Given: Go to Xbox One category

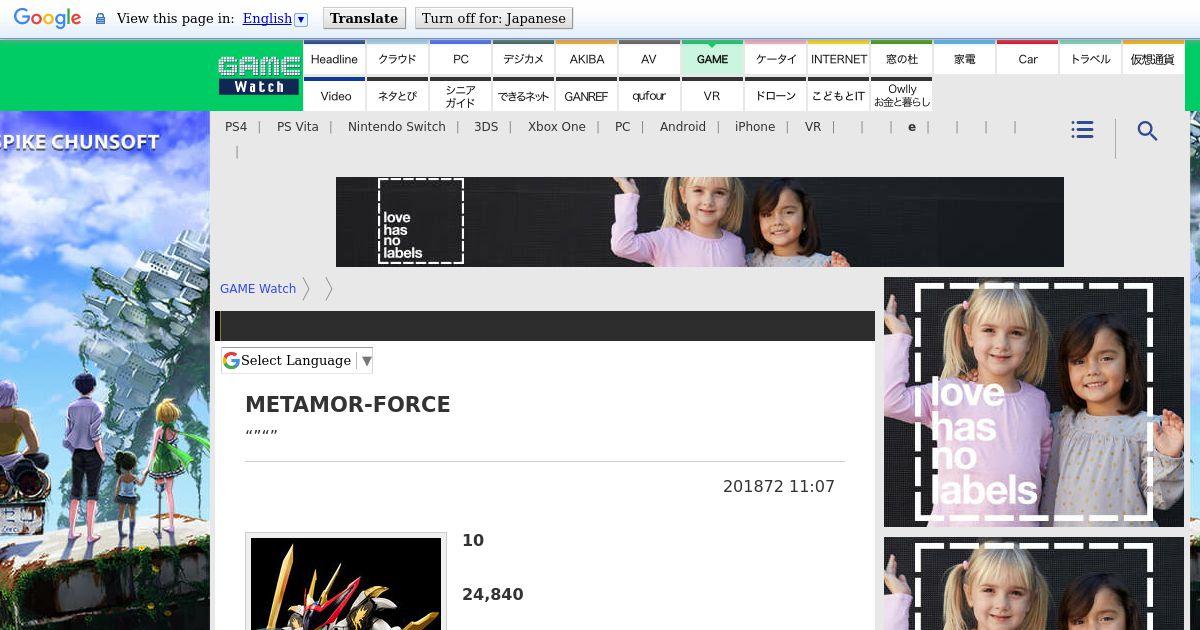Looking at the screenshot, I should coord(557,127).
